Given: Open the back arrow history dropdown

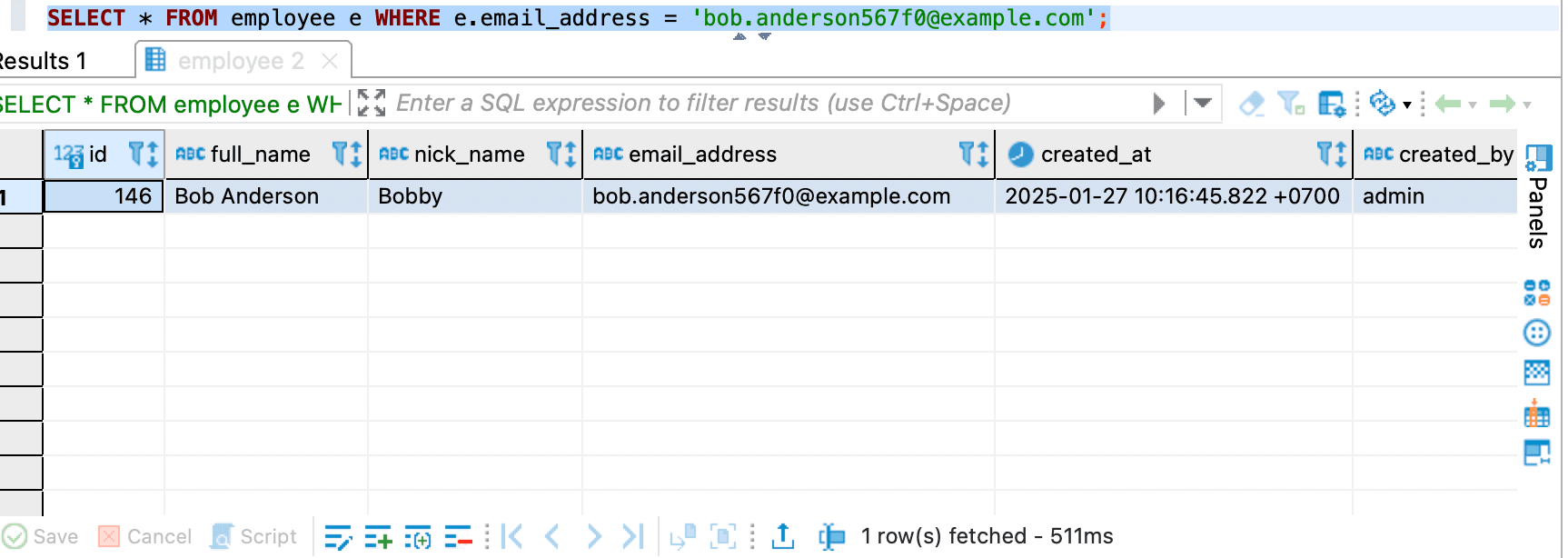Looking at the screenshot, I should click(1473, 105).
